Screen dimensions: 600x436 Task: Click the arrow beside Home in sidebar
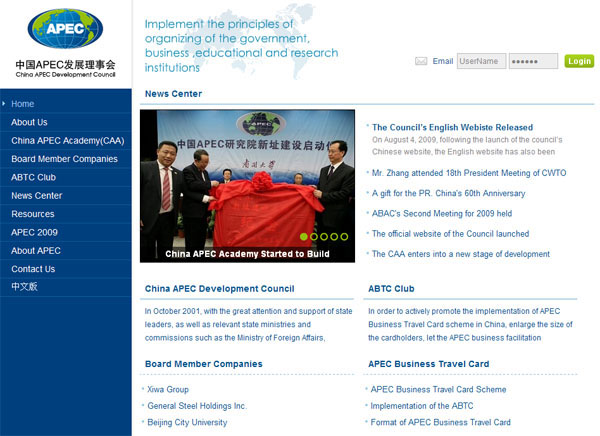(x=4, y=104)
